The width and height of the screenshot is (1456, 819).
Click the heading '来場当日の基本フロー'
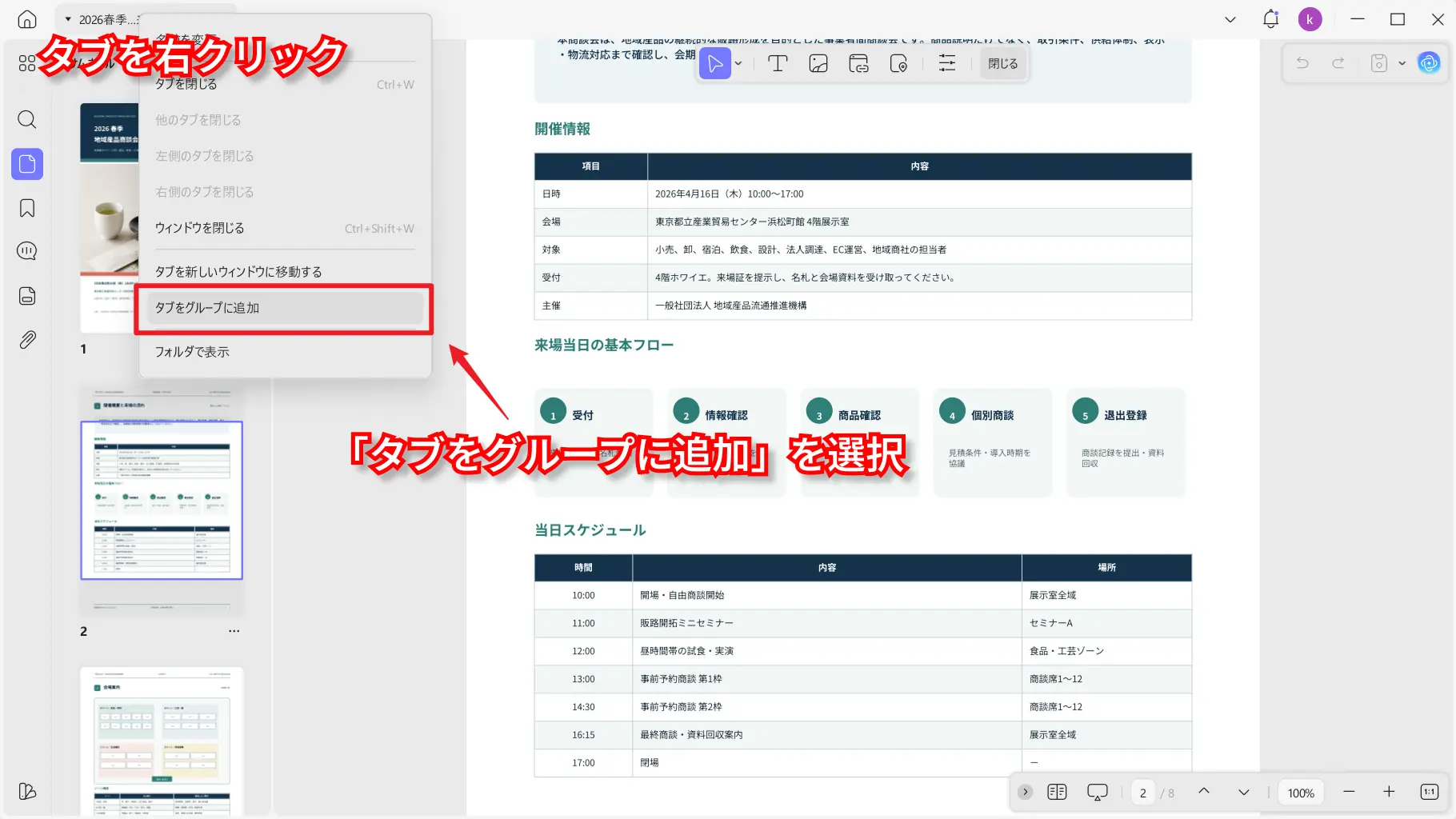tap(604, 345)
